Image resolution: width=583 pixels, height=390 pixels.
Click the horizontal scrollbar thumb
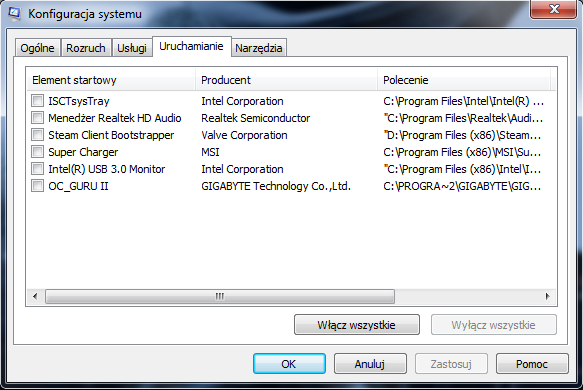(x=220, y=296)
